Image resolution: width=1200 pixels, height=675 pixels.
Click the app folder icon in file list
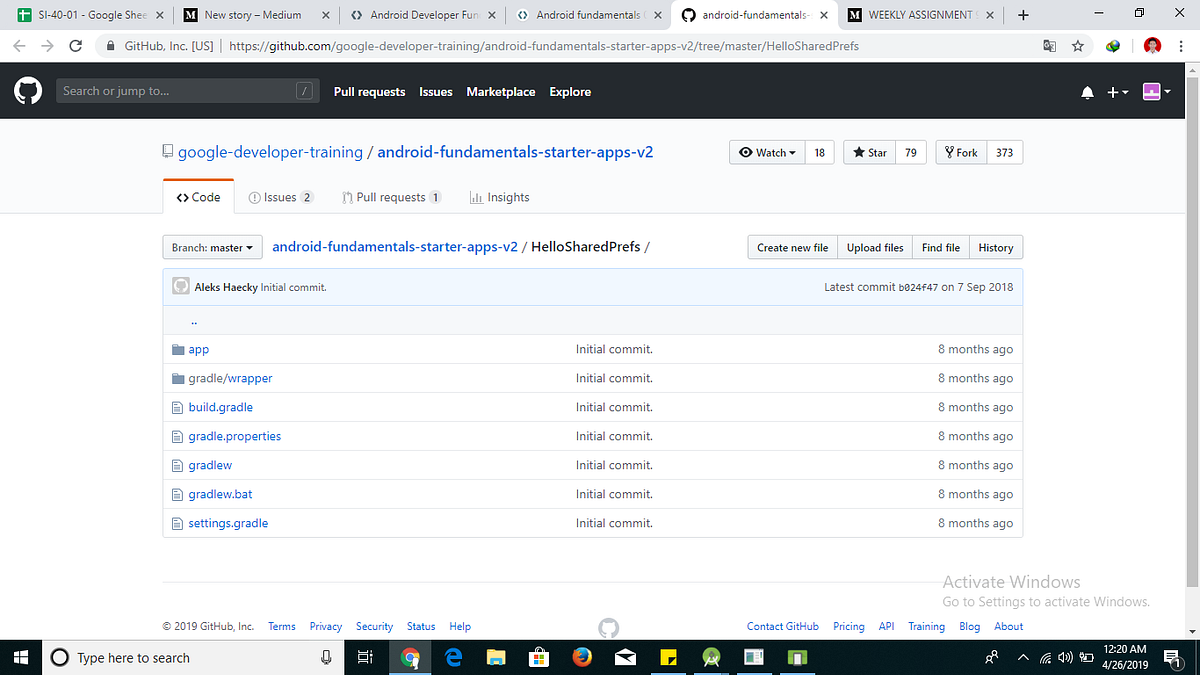tap(178, 349)
